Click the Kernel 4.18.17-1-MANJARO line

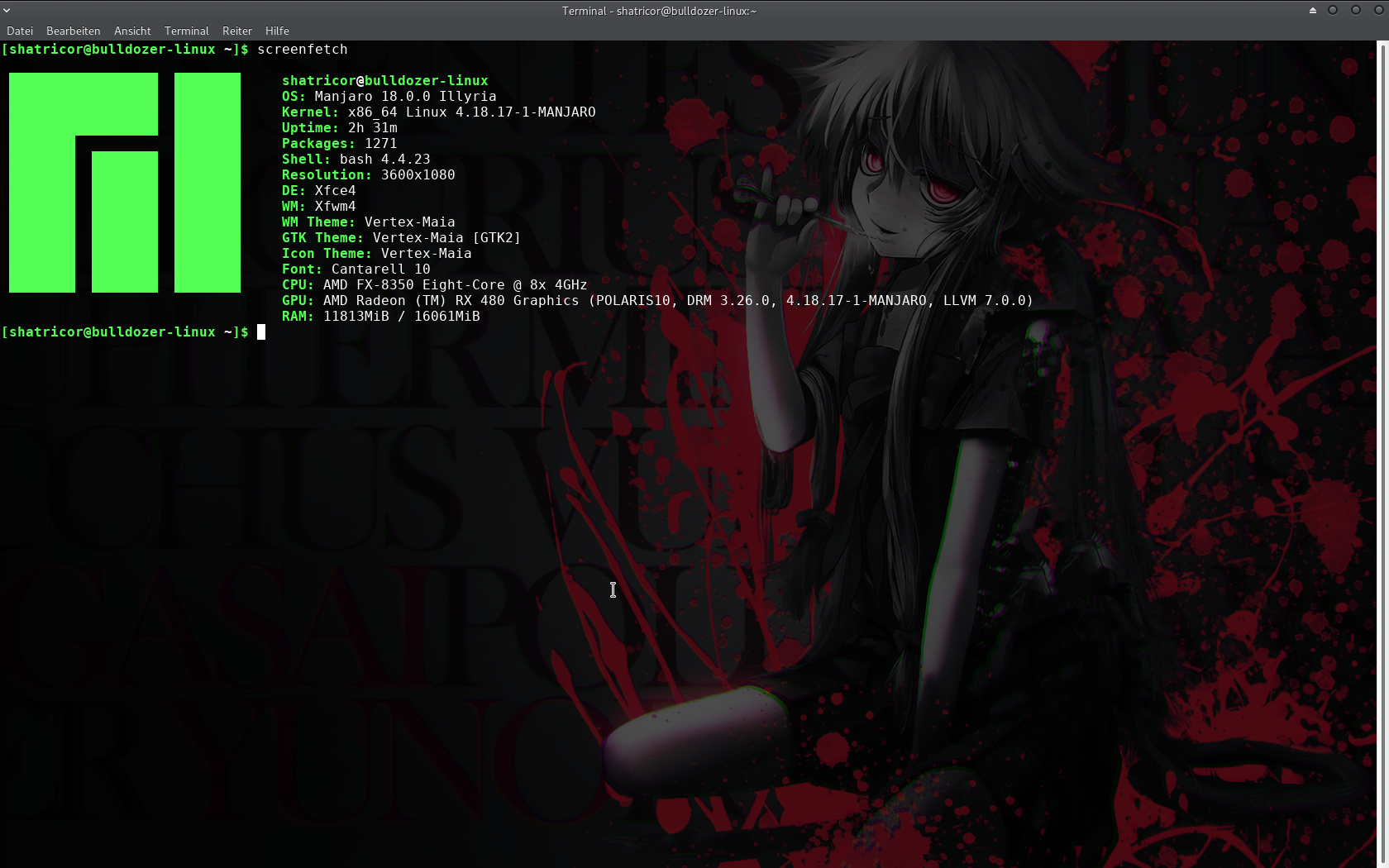pos(438,112)
